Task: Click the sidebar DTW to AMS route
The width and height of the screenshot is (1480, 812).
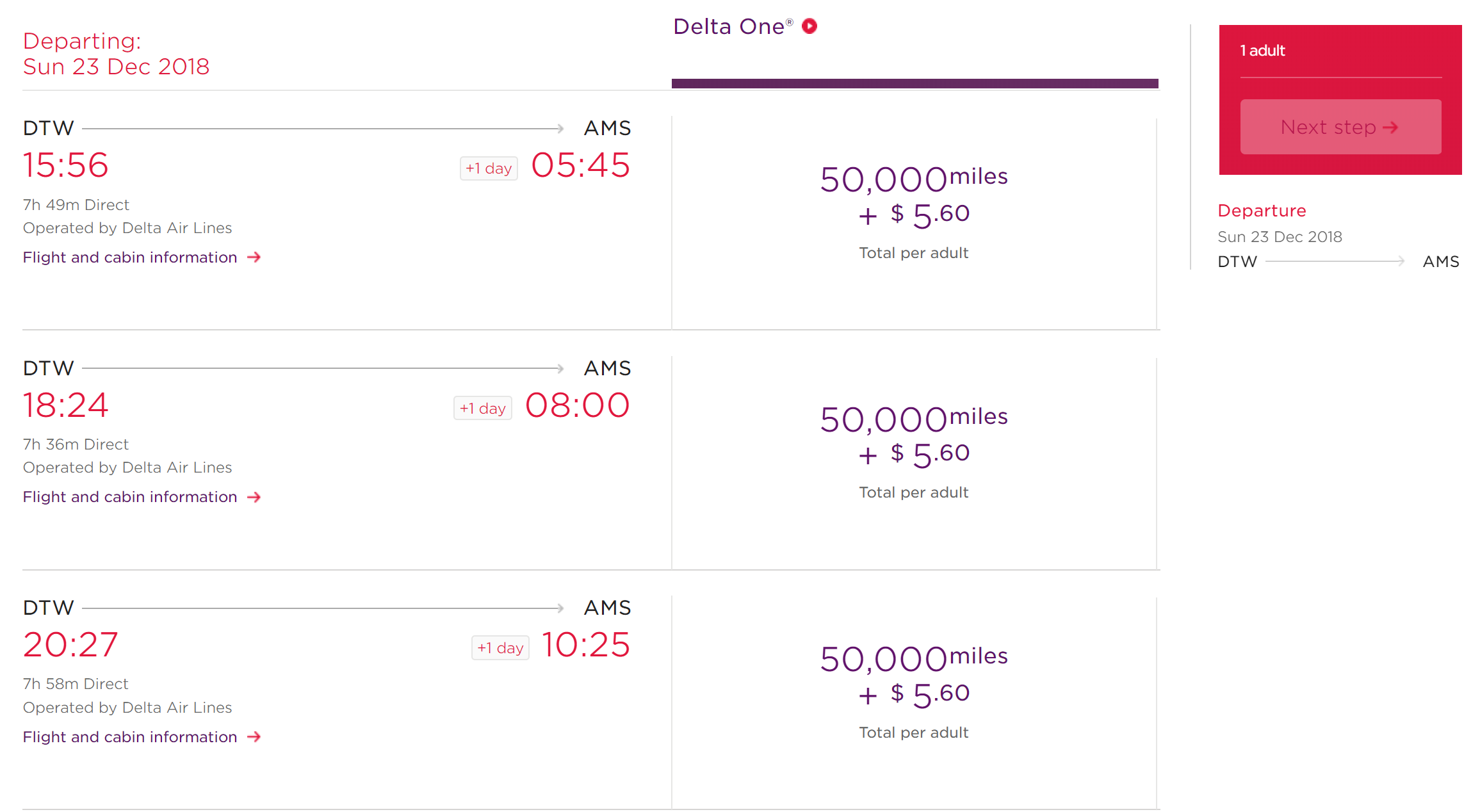Action: [1338, 261]
